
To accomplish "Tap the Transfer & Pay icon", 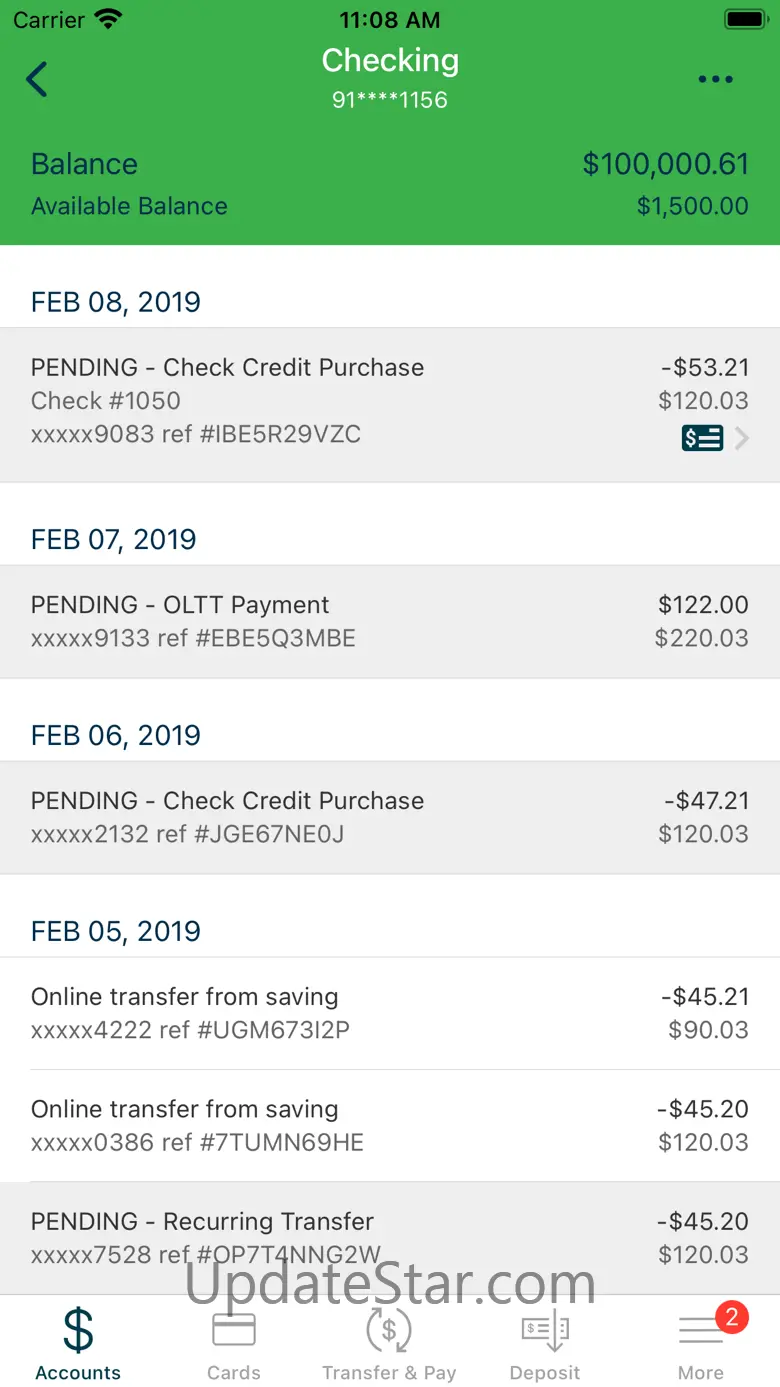I will tap(389, 1330).
